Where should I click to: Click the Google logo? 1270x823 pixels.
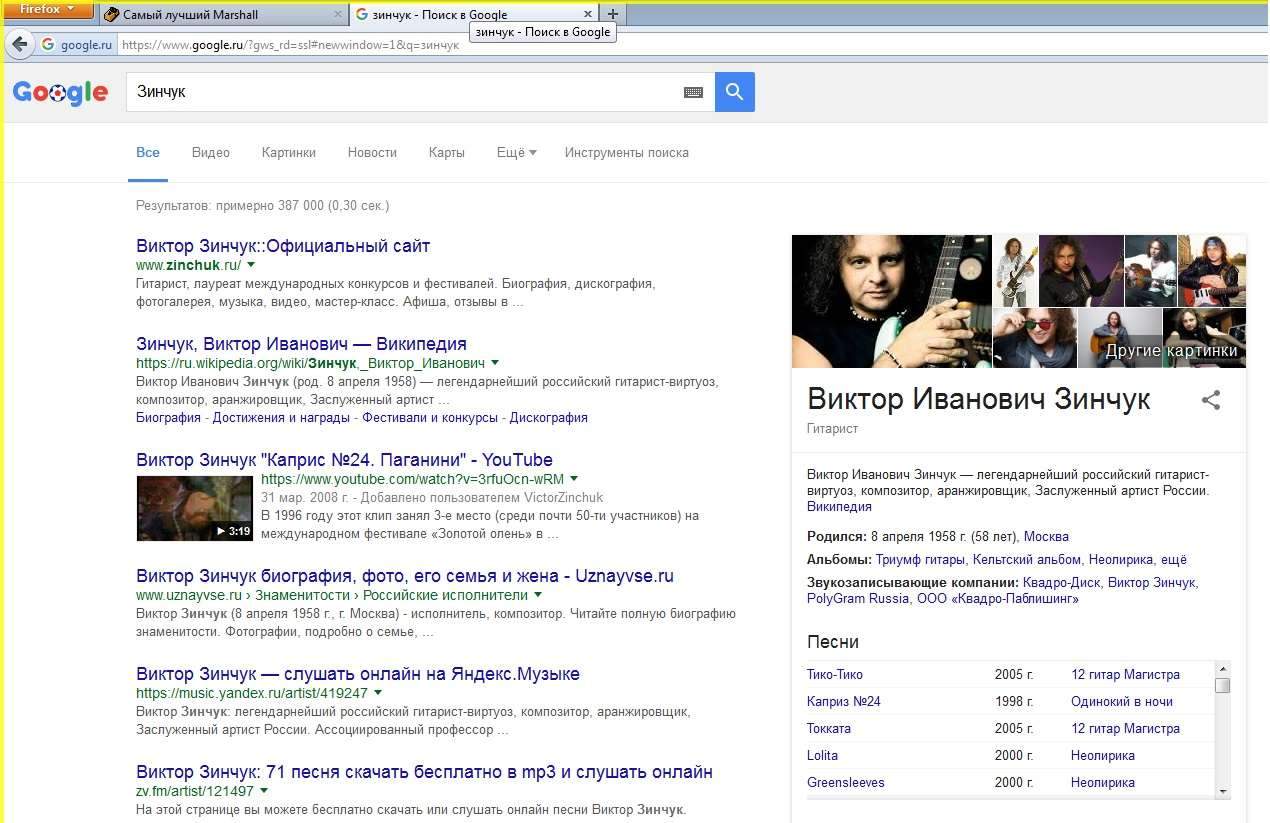[x=60, y=93]
